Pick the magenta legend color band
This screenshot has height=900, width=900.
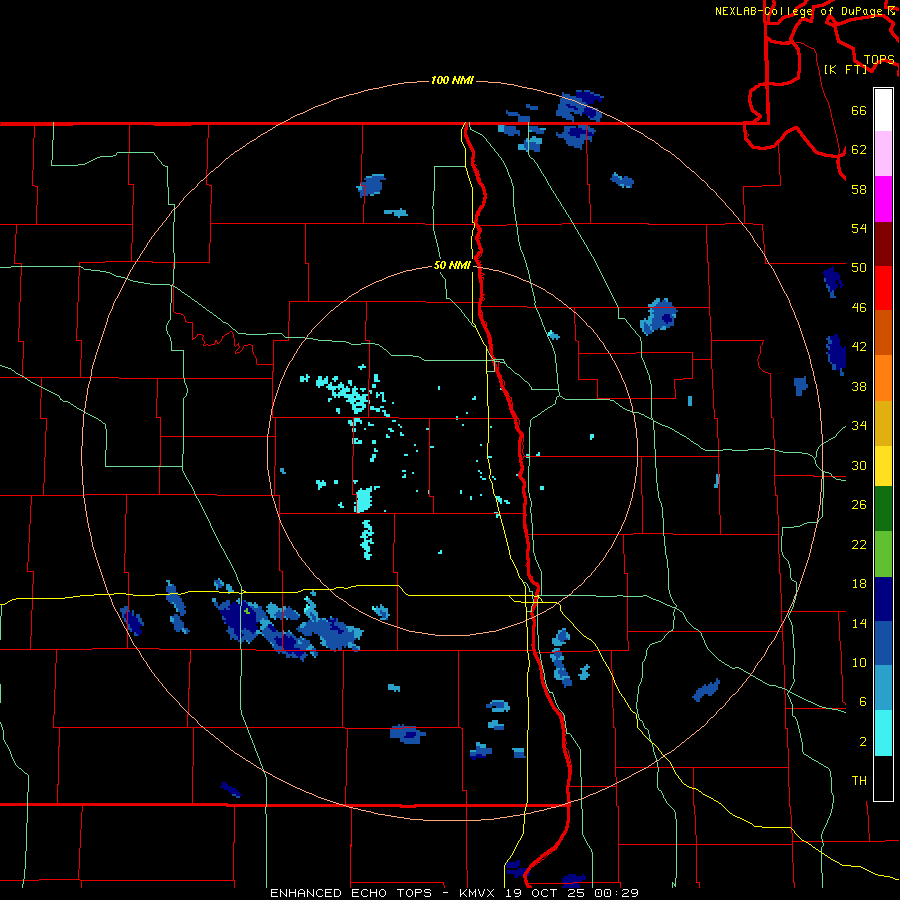tap(883, 199)
